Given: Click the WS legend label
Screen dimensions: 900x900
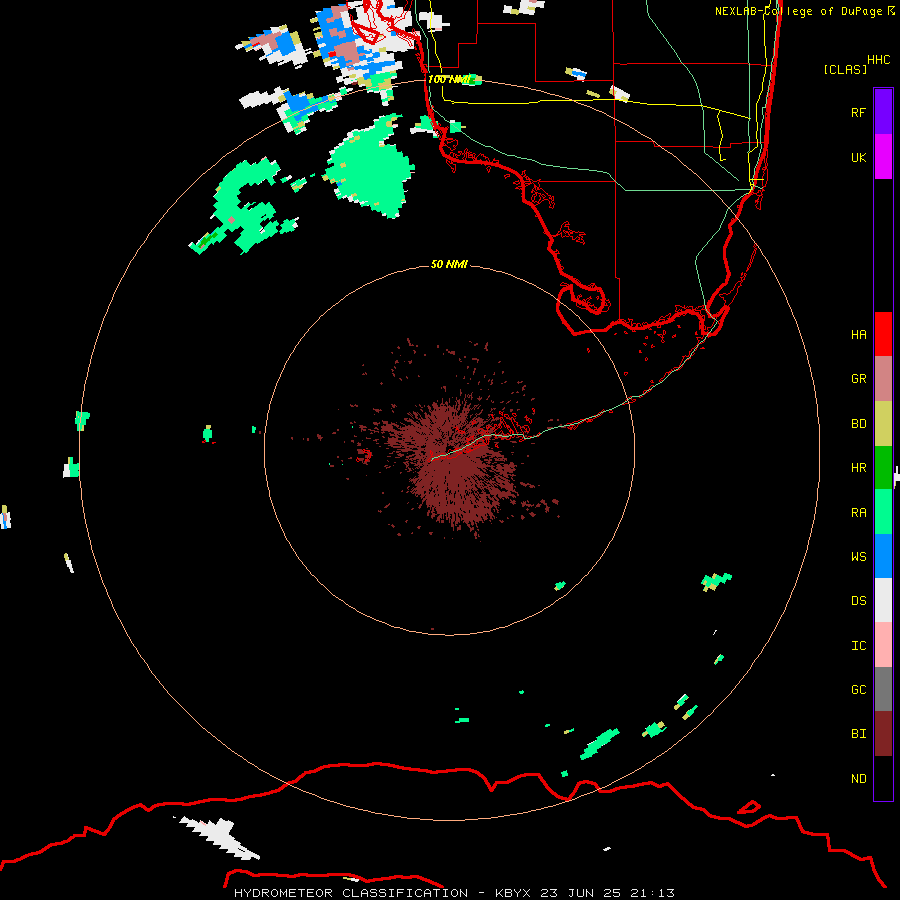Looking at the screenshot, I should click(858, 556).
